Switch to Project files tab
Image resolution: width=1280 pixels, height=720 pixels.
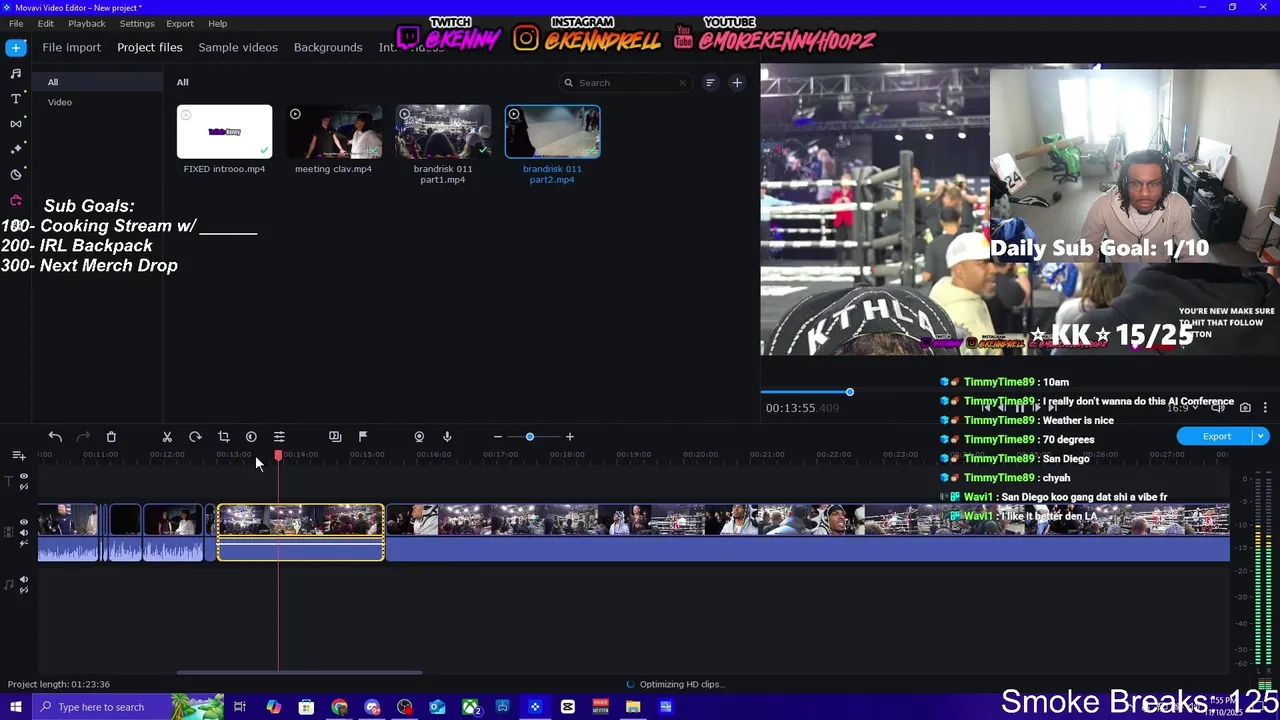point(150,47)
